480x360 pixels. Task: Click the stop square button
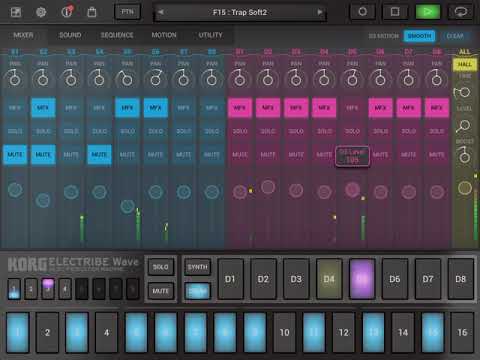point(395,12)
